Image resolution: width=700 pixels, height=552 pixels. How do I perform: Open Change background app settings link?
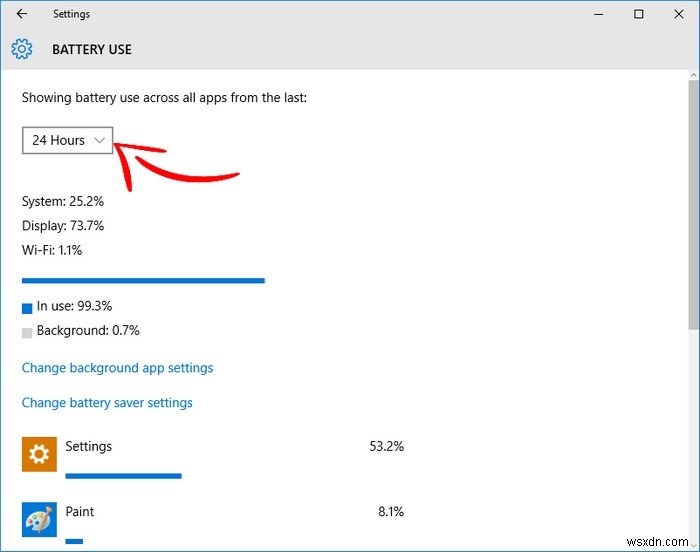point(117,368)
